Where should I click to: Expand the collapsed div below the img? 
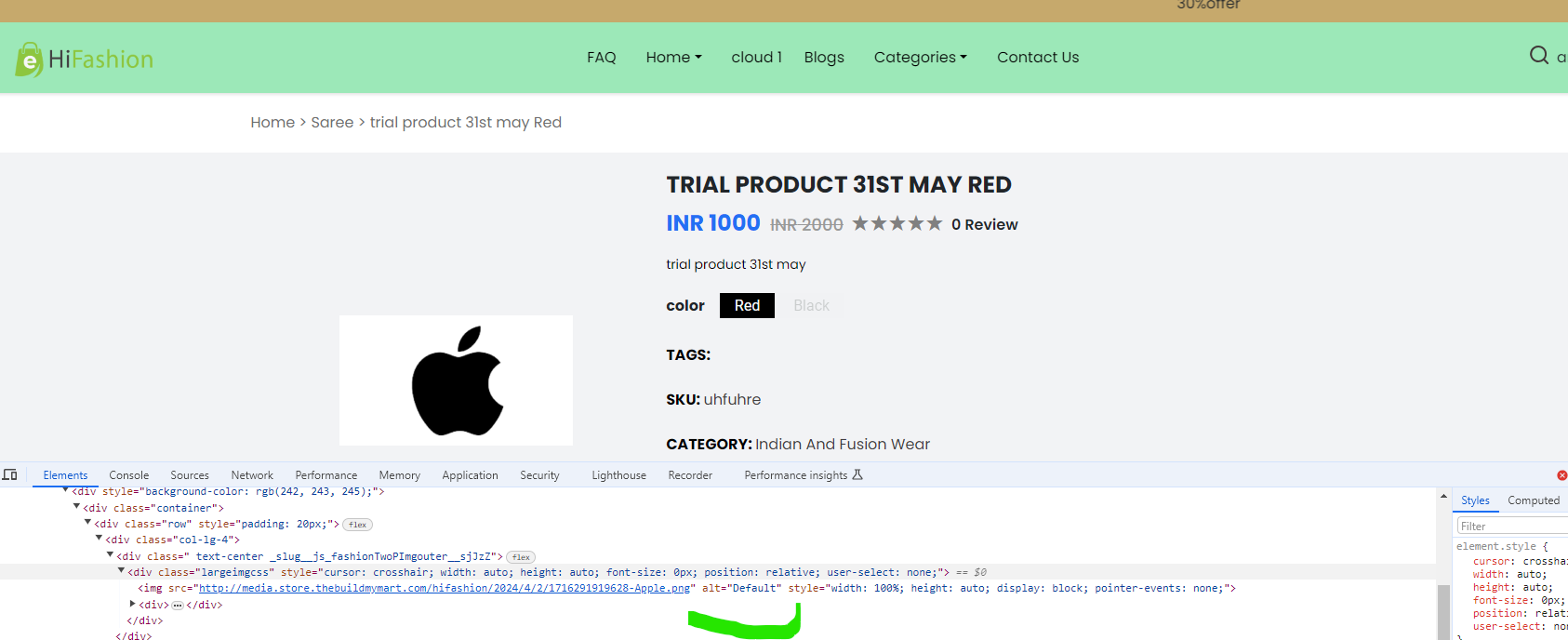tap(133, 604)
